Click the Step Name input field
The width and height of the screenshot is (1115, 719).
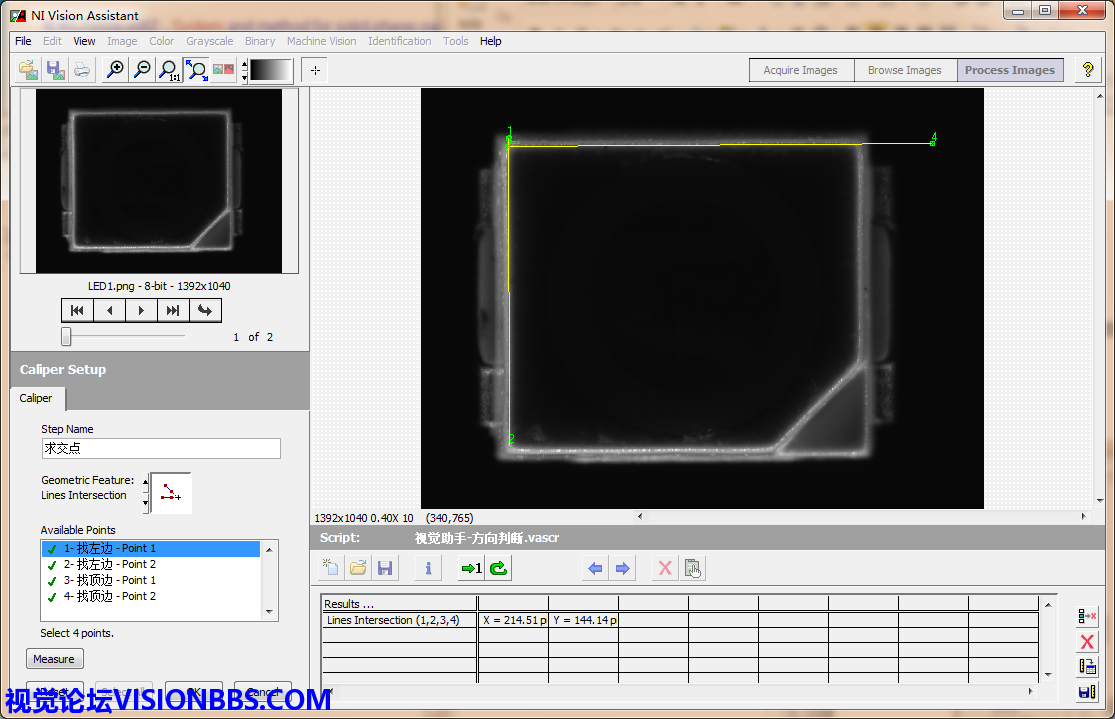[161, 449]
